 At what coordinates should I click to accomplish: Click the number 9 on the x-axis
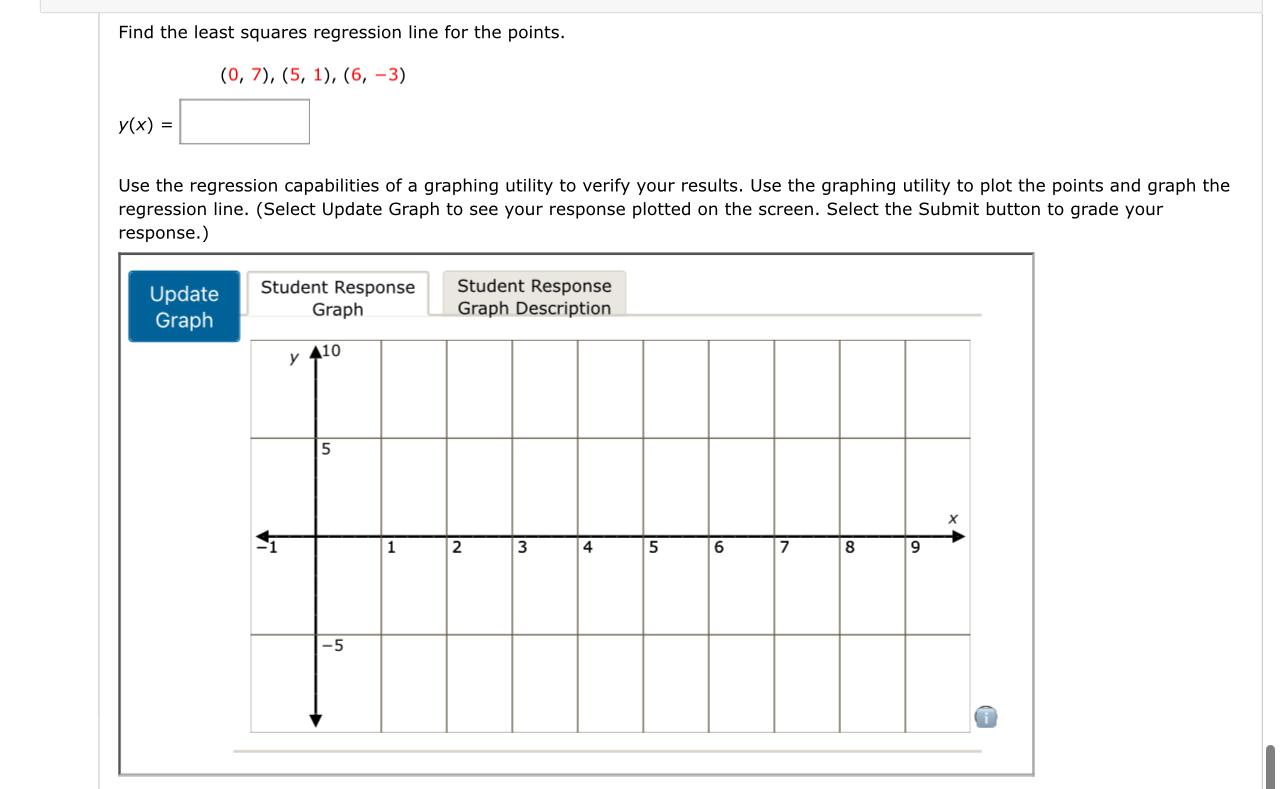pyautogui.click(x=916, y=548)
